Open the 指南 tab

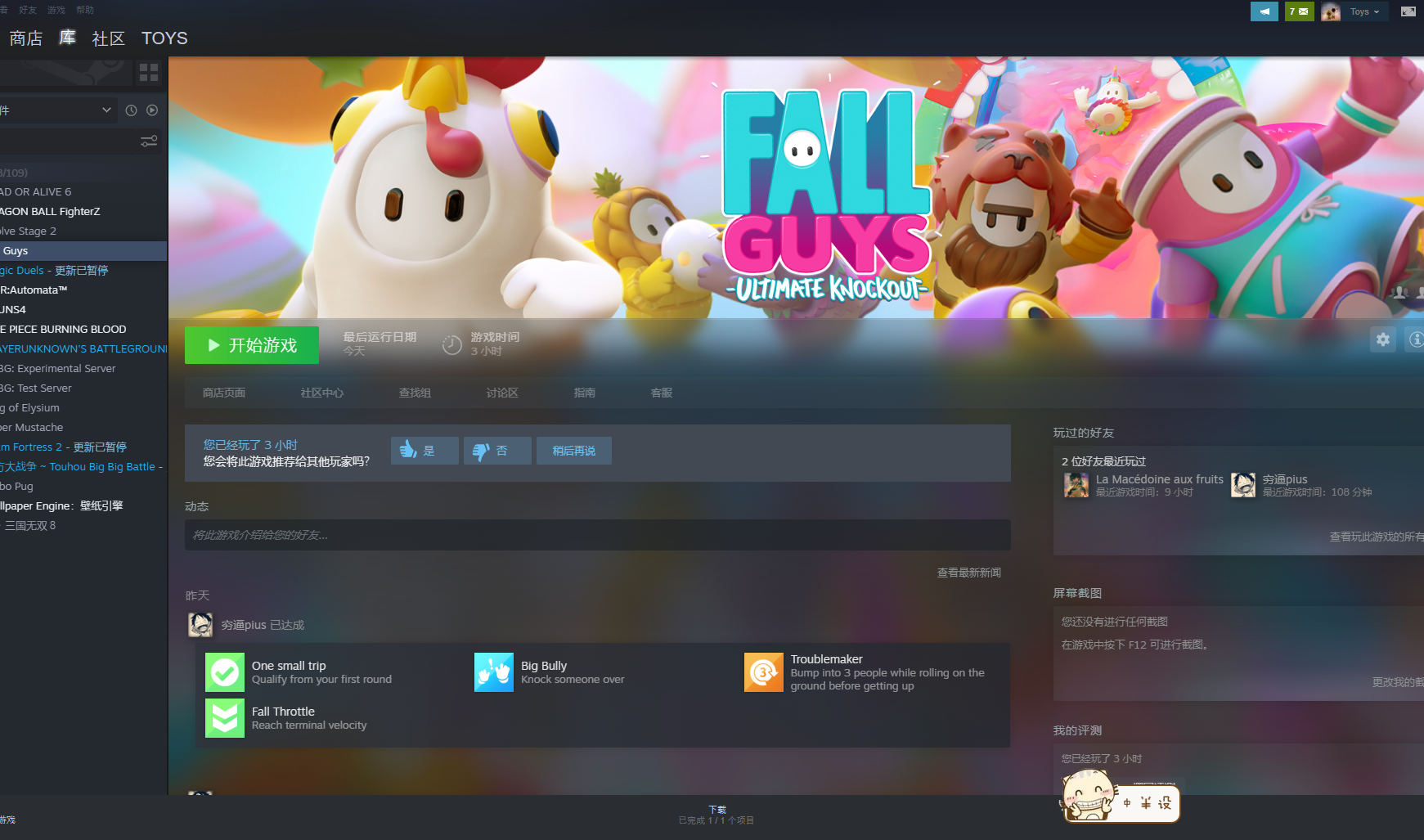585,393
